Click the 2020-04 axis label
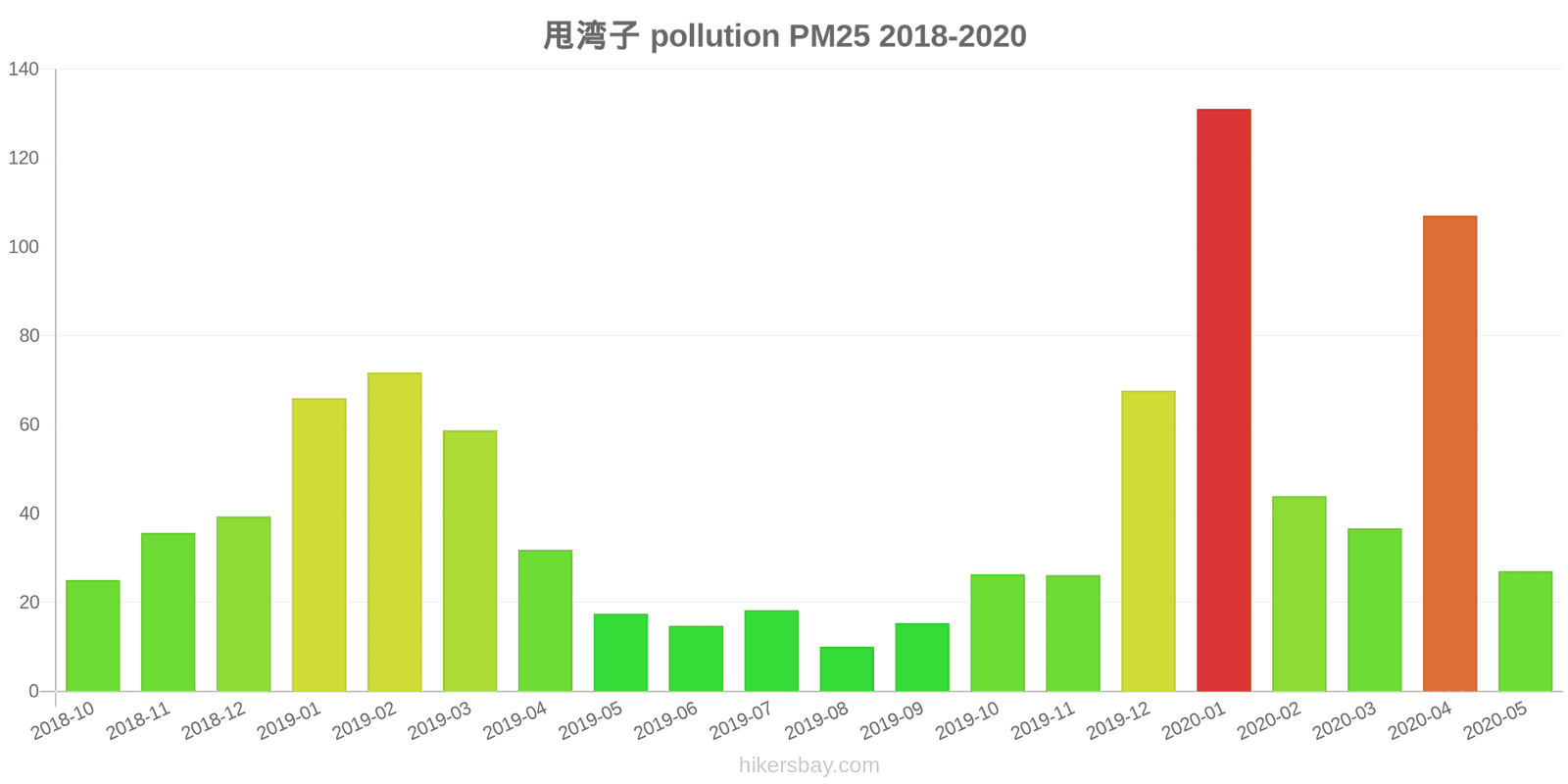Image resolution: width=1568 pixels, height=784 pixels. tap(1421, 721)
